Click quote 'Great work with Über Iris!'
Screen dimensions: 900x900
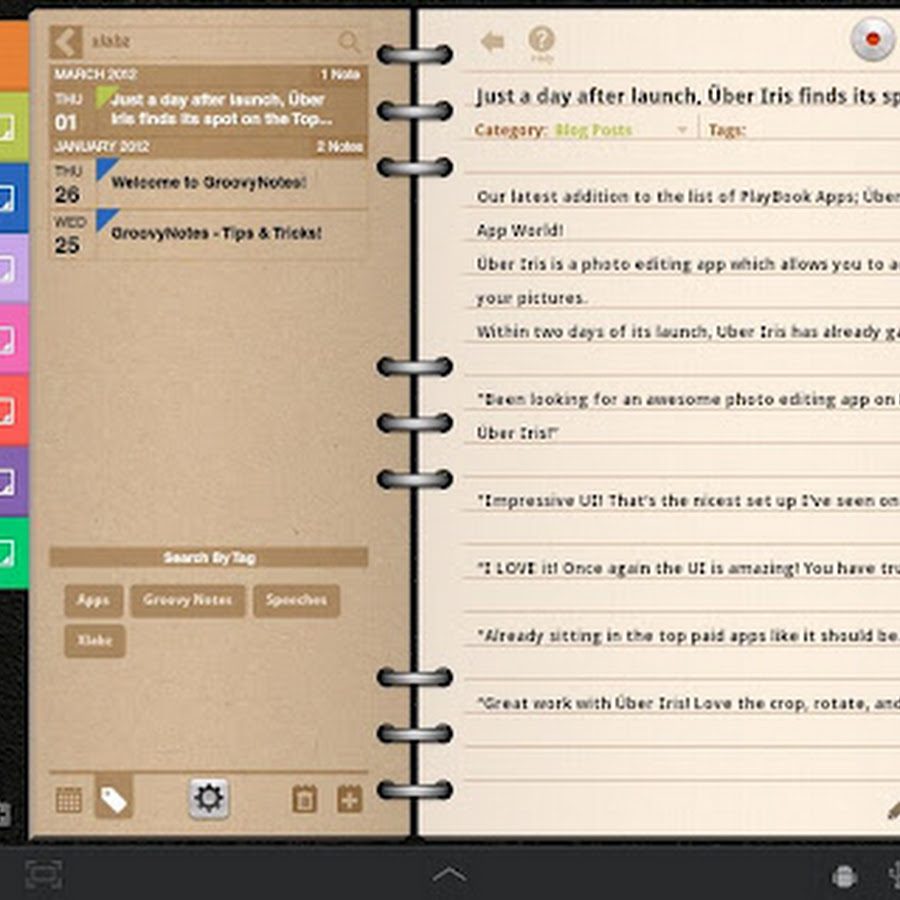click(x=688, y=704)
